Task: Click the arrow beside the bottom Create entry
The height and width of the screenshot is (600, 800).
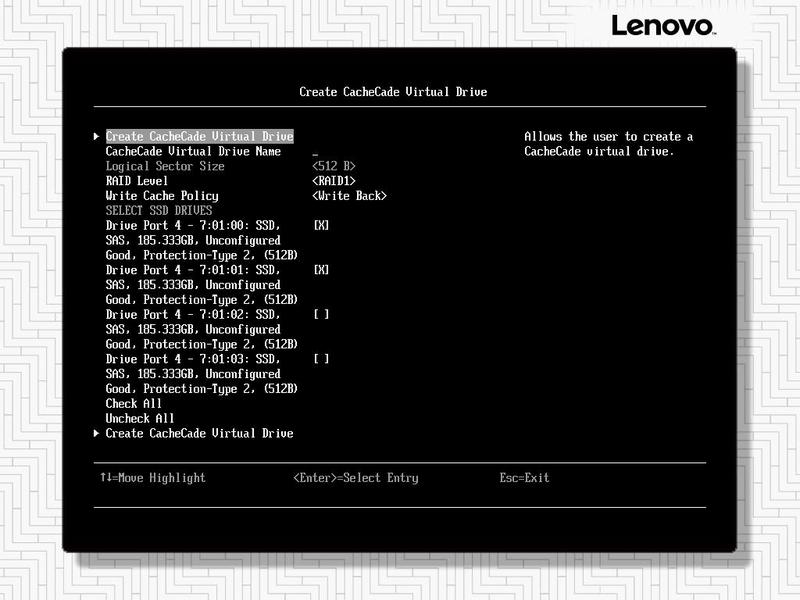Action: click(96, 434)
